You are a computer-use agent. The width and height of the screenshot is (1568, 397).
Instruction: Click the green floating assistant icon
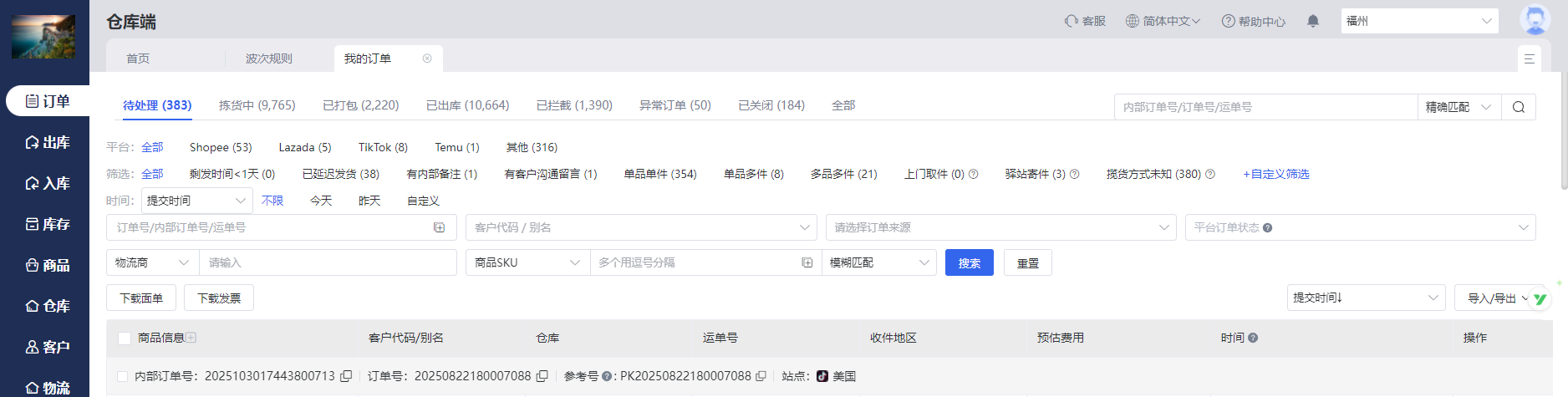(x=1540, y=299)
